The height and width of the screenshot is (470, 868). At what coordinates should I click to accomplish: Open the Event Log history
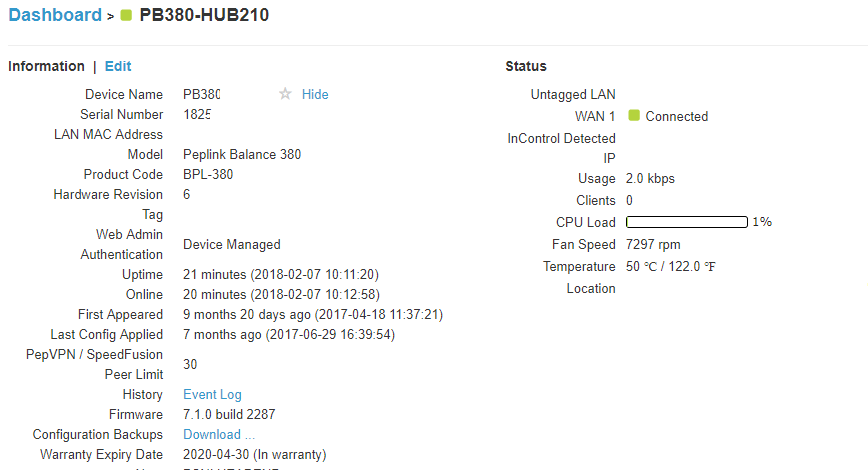coord(212,394)
